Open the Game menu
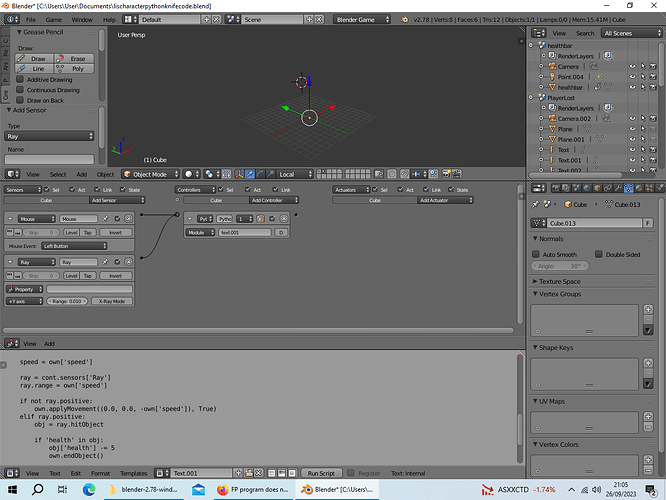 [x=54, y=20]
